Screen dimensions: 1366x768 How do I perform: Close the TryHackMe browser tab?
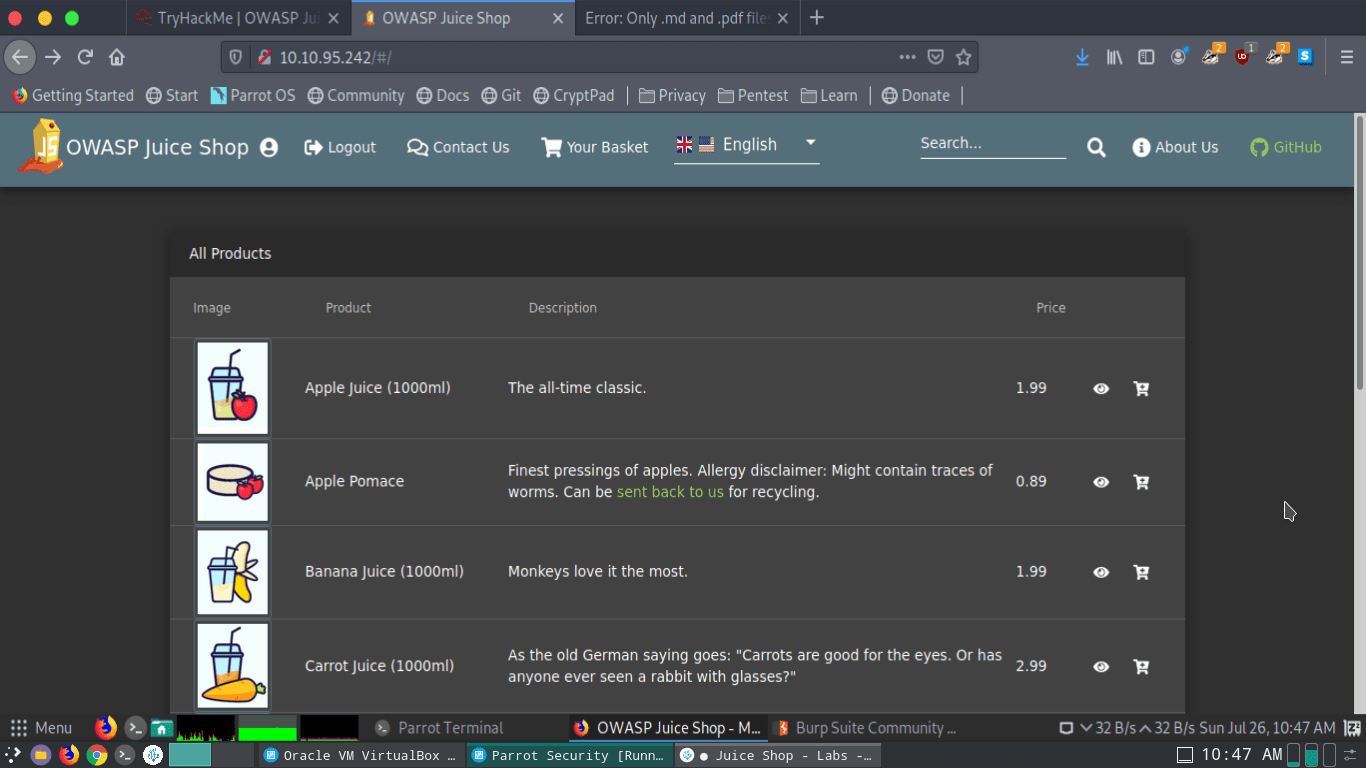coord(333,18)
